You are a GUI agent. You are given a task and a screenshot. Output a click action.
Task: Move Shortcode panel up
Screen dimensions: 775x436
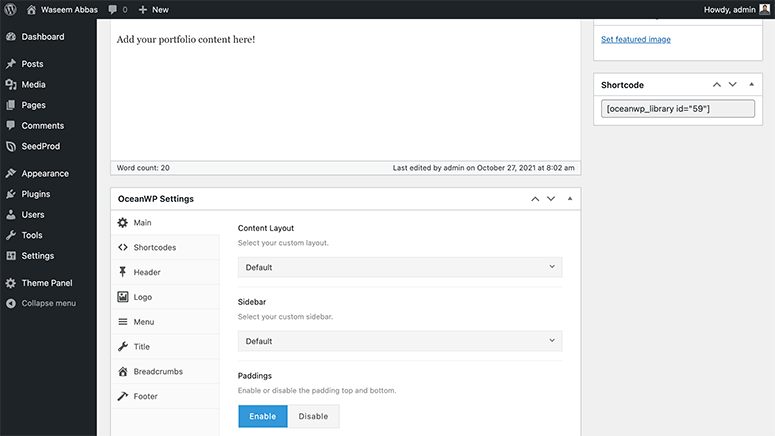pyautogui.click(x=717, y=85)
